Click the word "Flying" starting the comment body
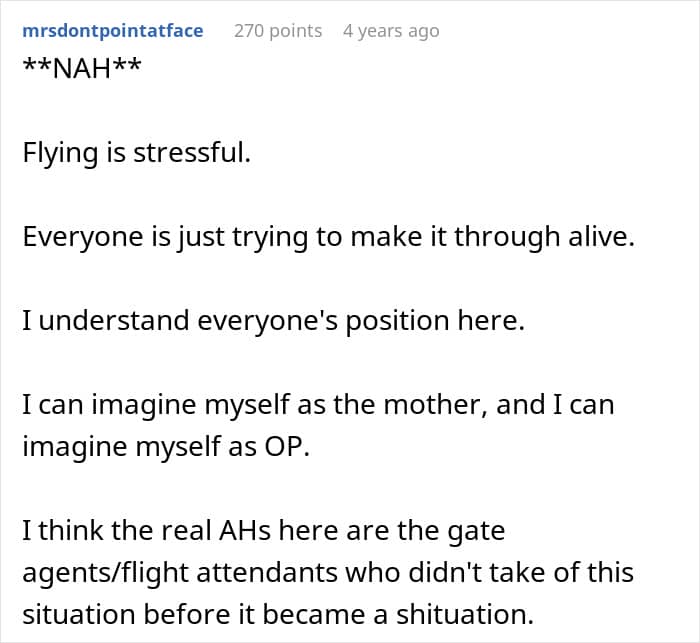Viewport: 700px width, 643px height. pos(60,153)
